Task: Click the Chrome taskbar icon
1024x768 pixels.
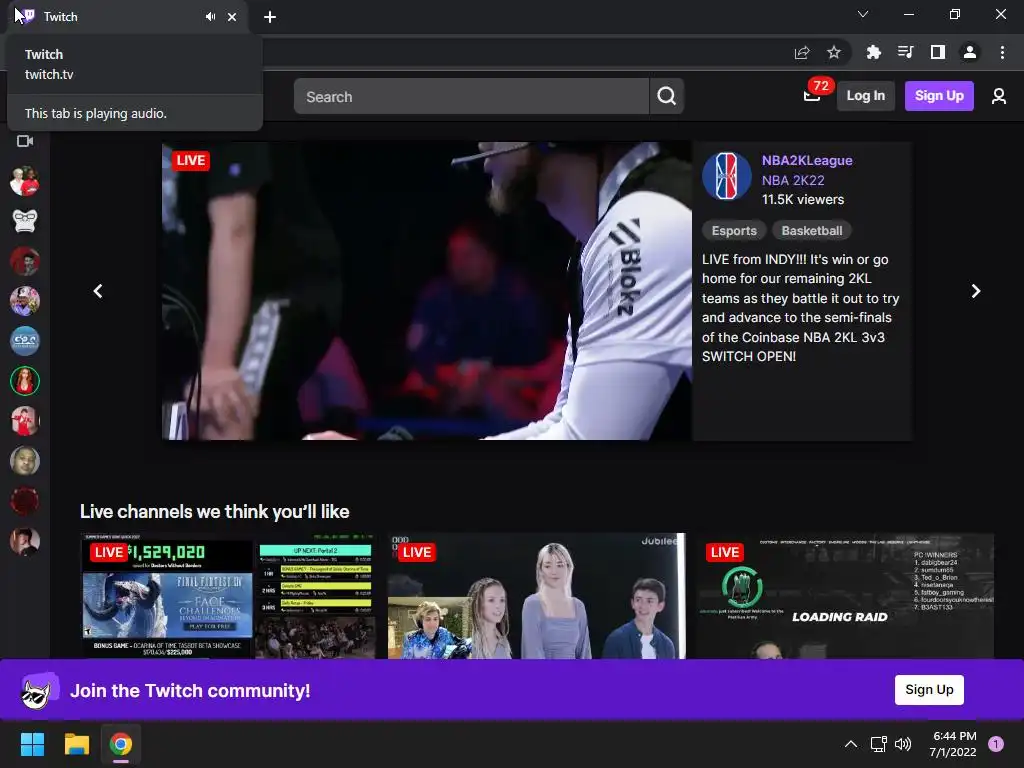Action: pos(121,744)
